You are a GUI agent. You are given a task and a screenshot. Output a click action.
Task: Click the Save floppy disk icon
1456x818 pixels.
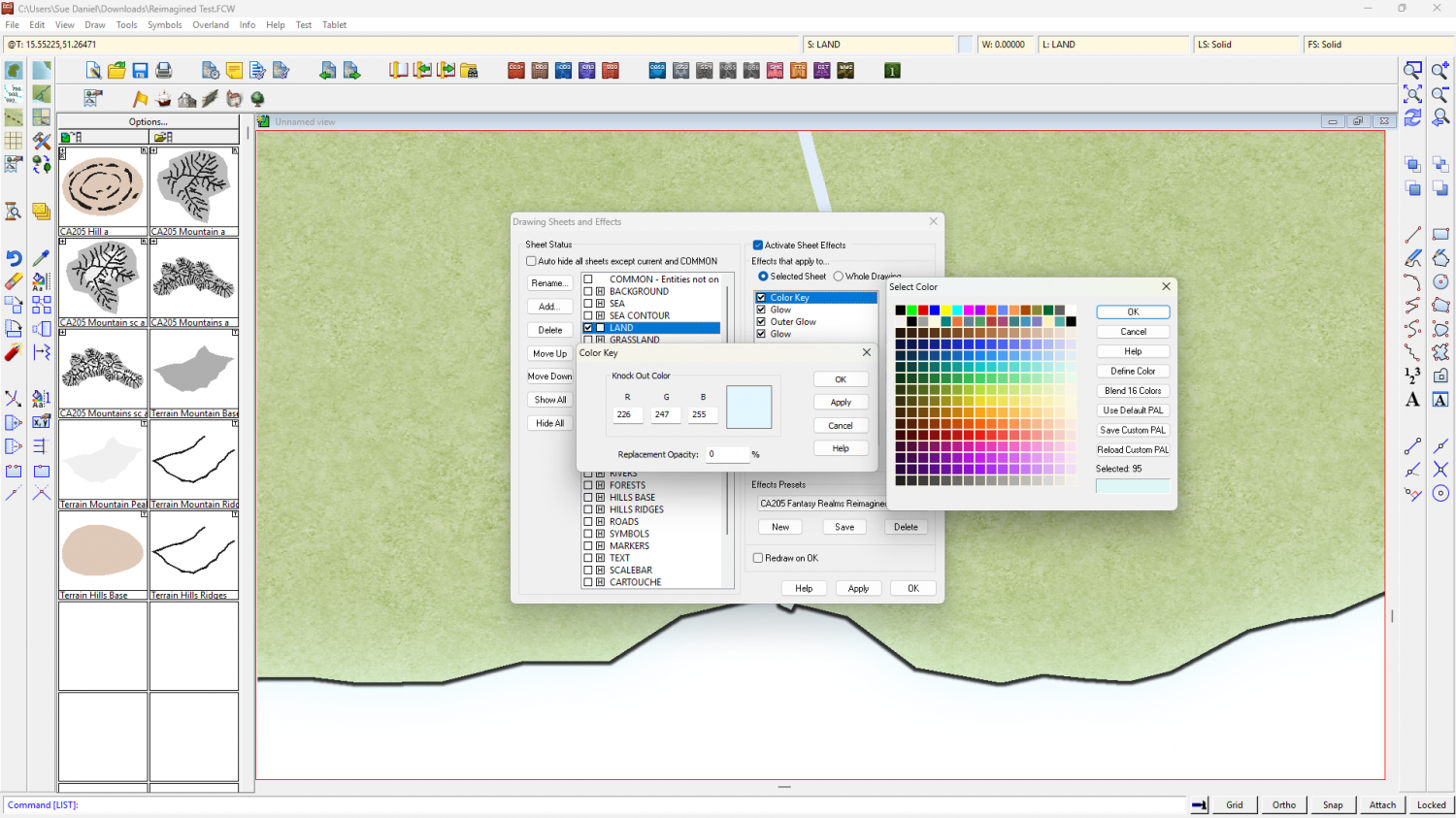140,71
